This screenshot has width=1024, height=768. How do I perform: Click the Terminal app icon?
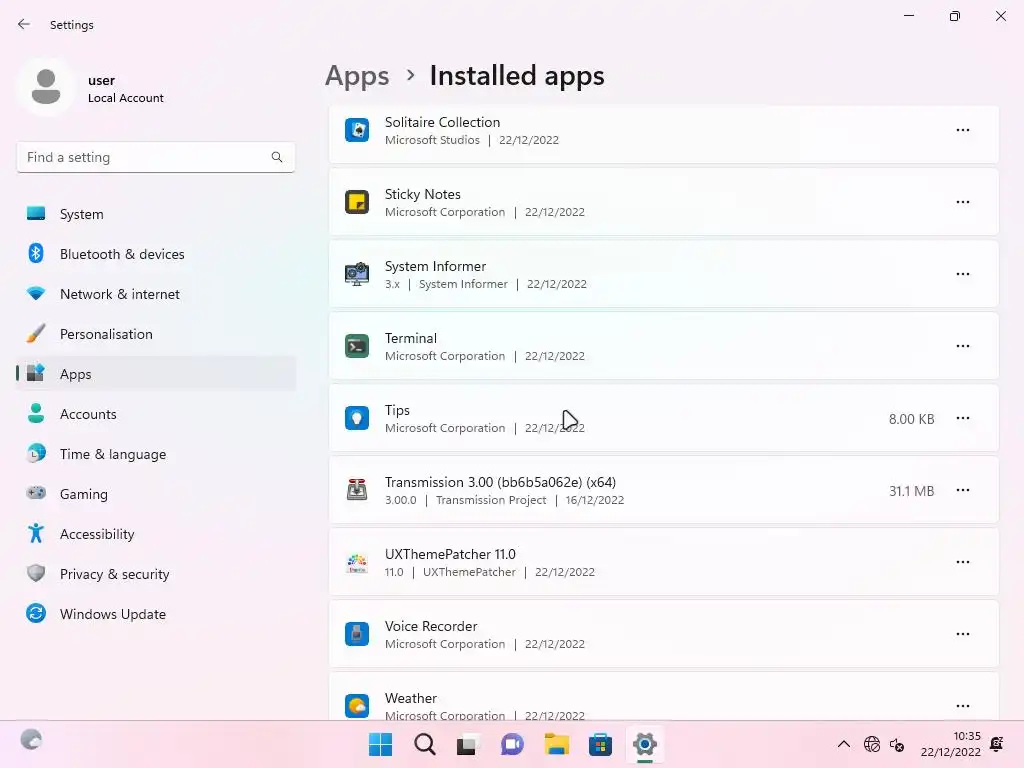pyautogui.click(x=357, y=346)
